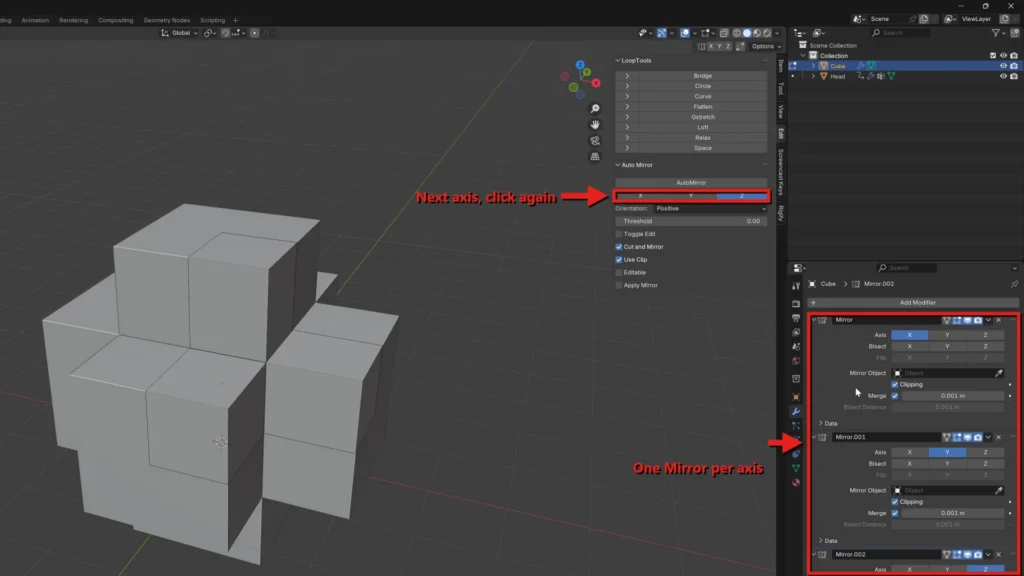The image size is (1024, 576).
Task: Open the Tool properties tab
Action: pyautogui.click(x=796, y=286)
